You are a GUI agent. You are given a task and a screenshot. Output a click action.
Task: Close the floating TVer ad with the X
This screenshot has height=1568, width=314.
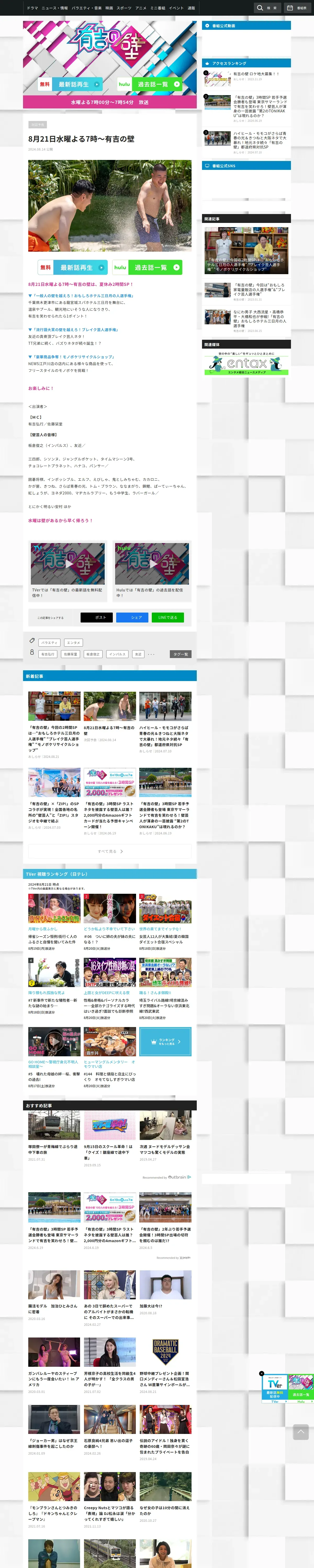[262, 1373]
